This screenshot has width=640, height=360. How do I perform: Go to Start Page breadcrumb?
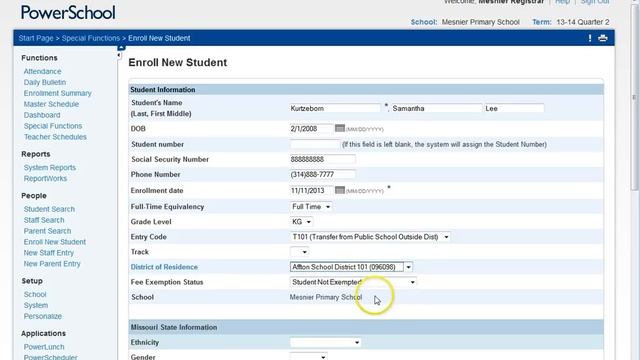[x=36, y=38]
